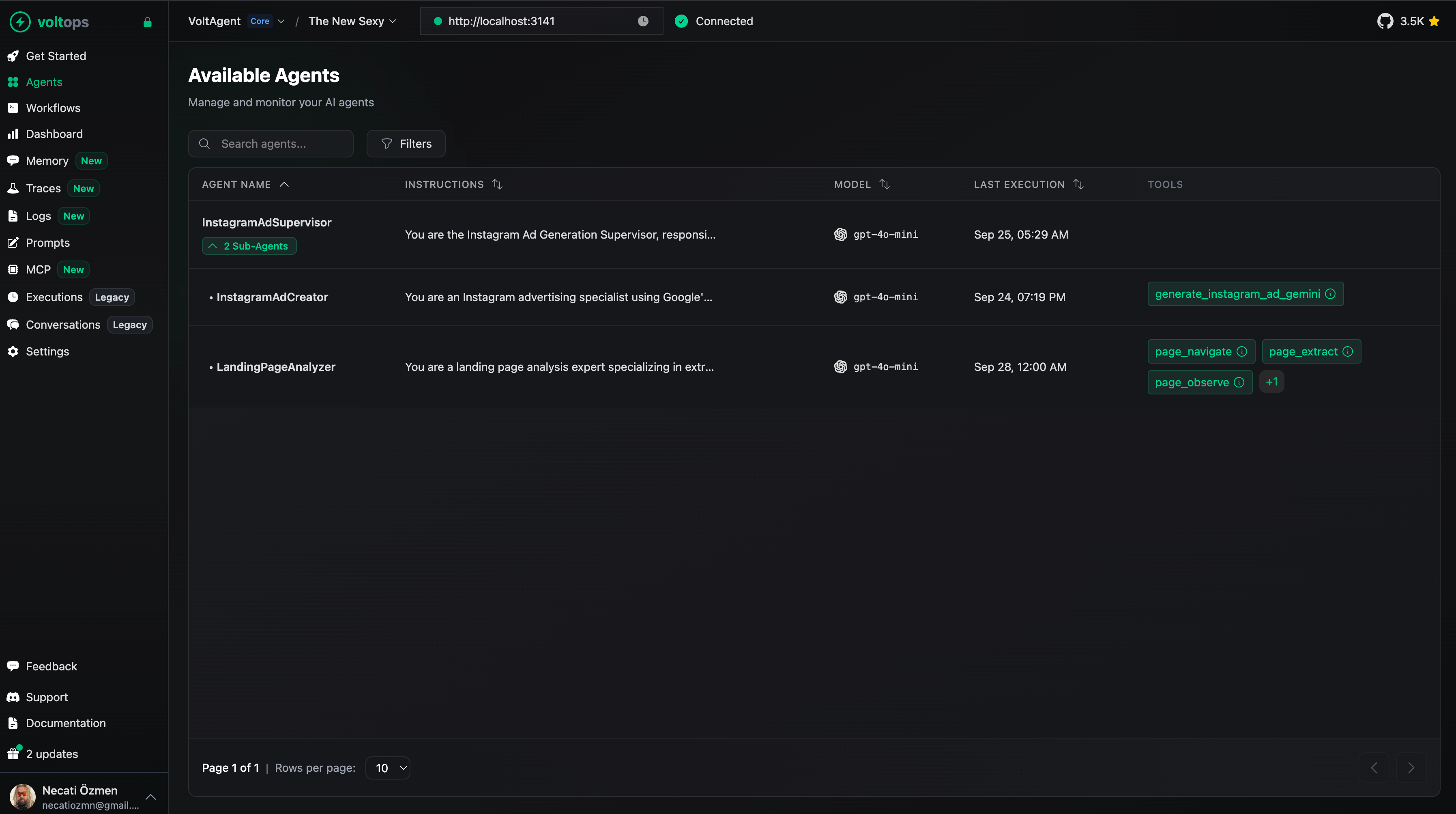The image size is (1456, 814).
Task: Click the next page arrow
Action: [x=1411, y=768]
